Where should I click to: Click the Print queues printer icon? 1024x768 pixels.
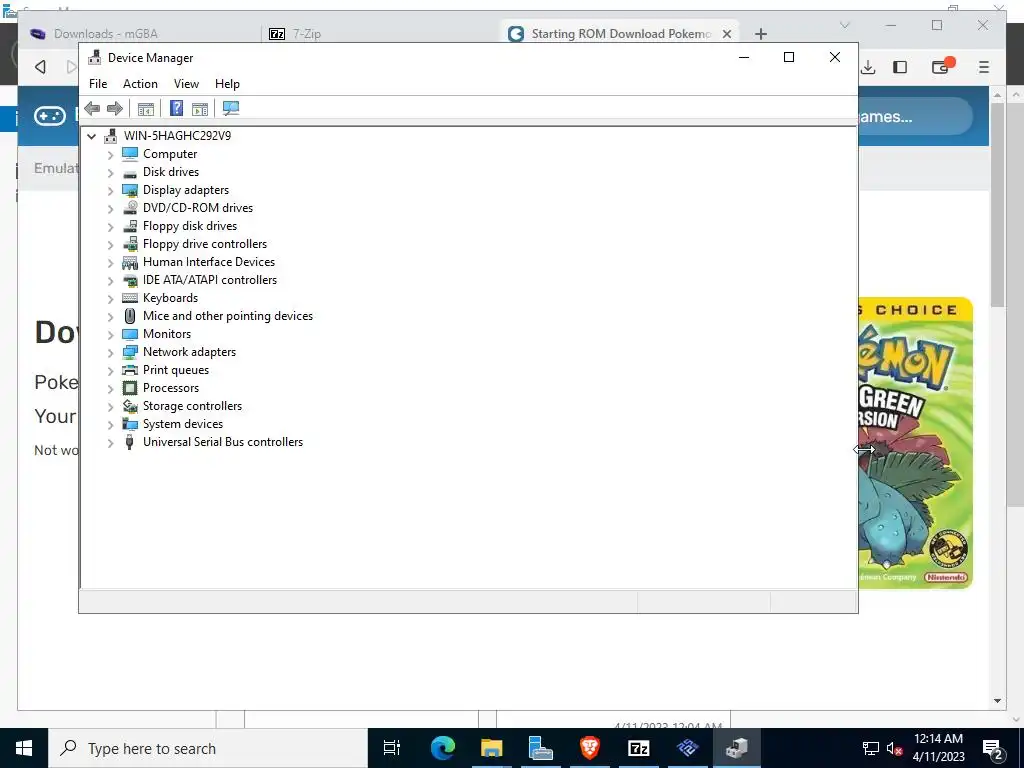coord(130,370)
